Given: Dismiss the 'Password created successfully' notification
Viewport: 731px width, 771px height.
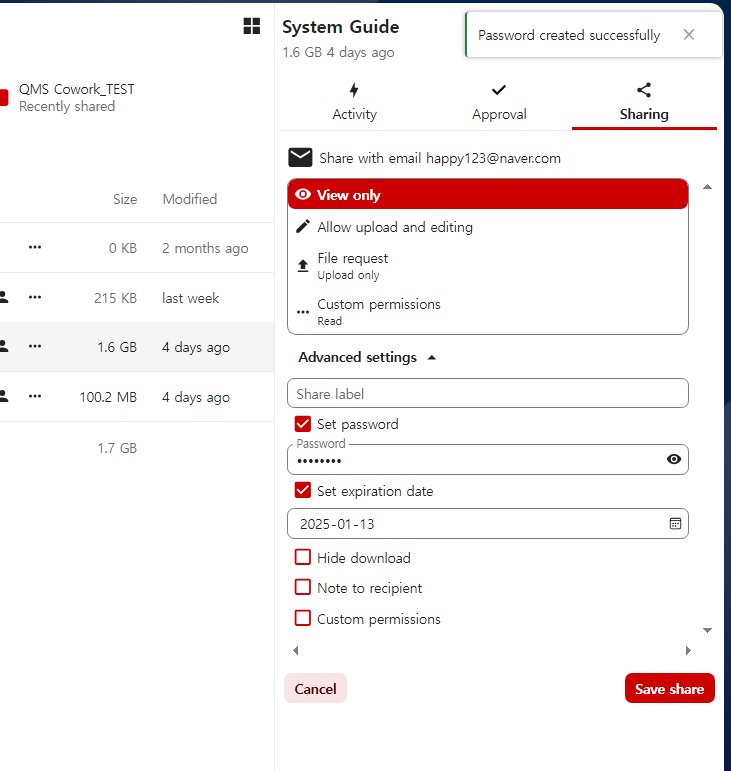Looking at the screenshot, I should click(688, 35).
